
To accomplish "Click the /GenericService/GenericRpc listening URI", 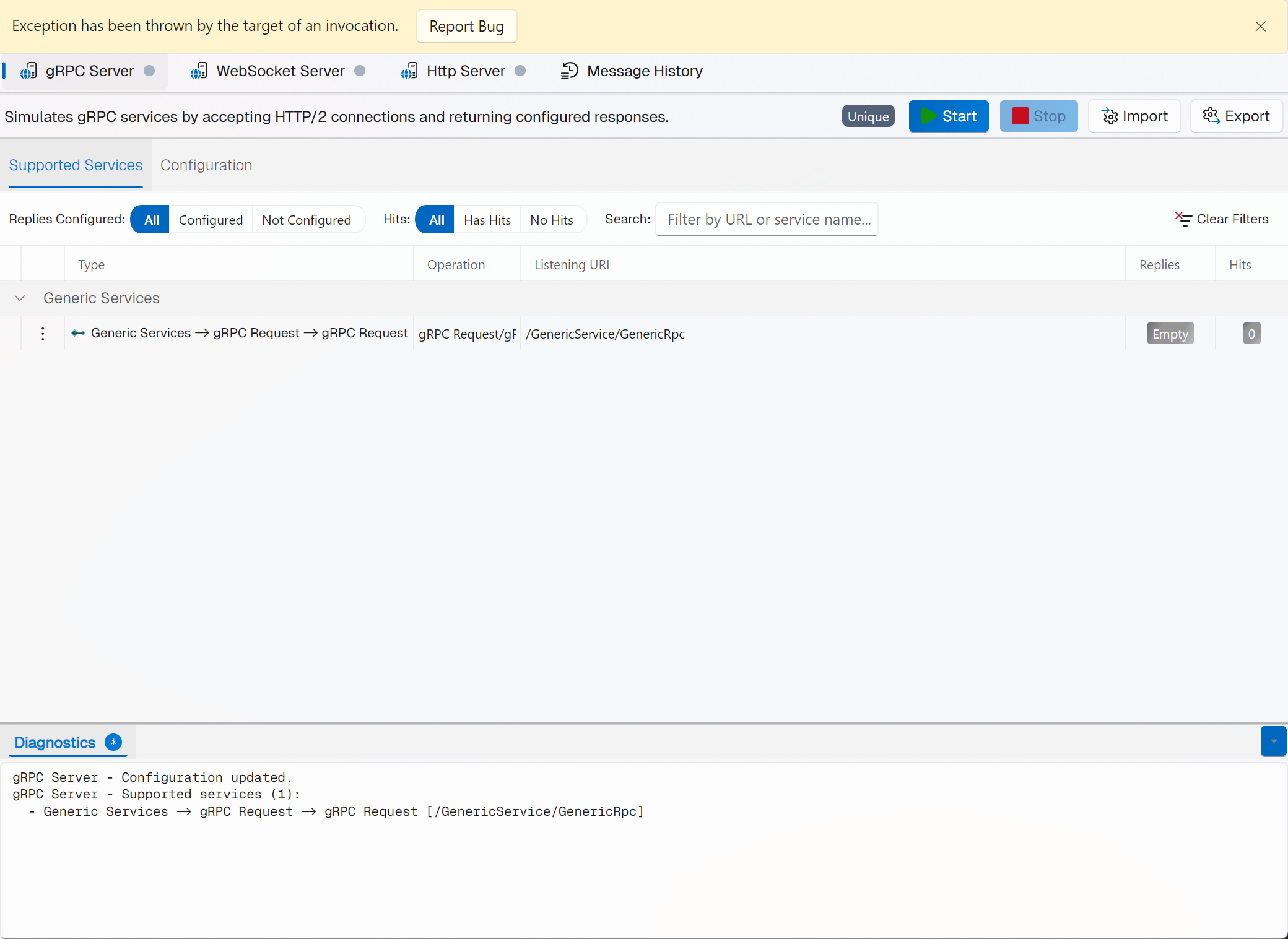I will click(x=605, y=334).
